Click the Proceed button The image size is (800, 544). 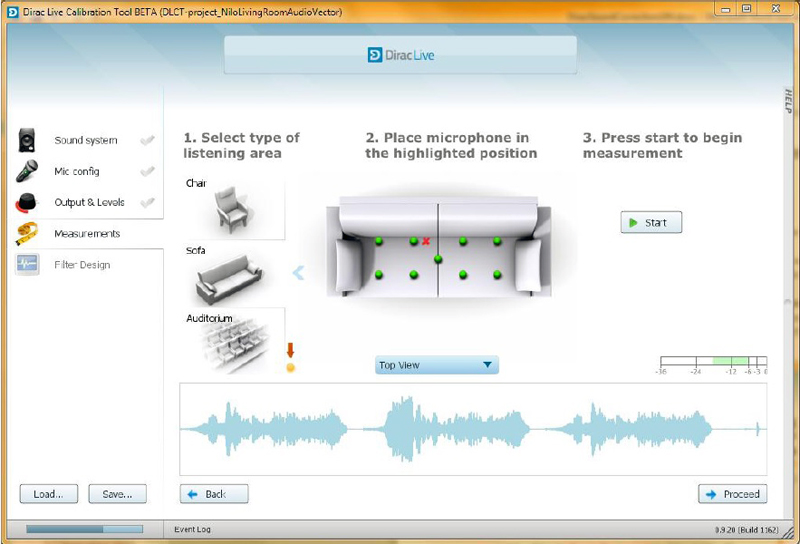(733, 494)
